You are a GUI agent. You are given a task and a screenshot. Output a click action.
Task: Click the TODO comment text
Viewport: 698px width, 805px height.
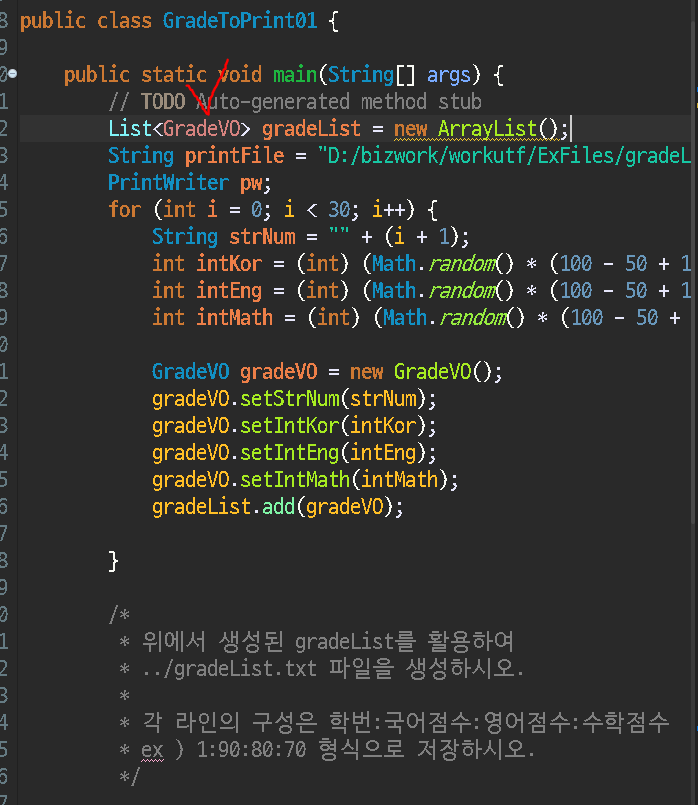coord(295,102)
